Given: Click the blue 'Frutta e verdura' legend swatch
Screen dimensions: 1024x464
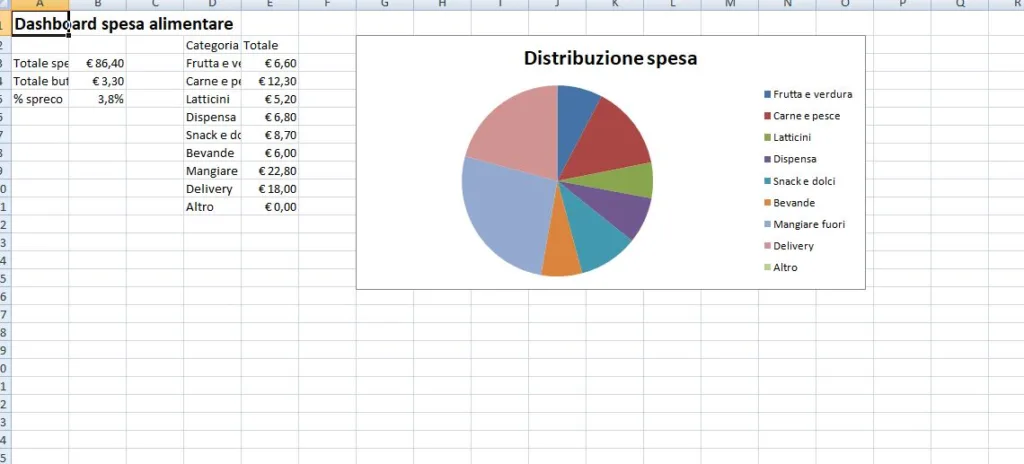Looking at the screenshot, I should (767, 95).
